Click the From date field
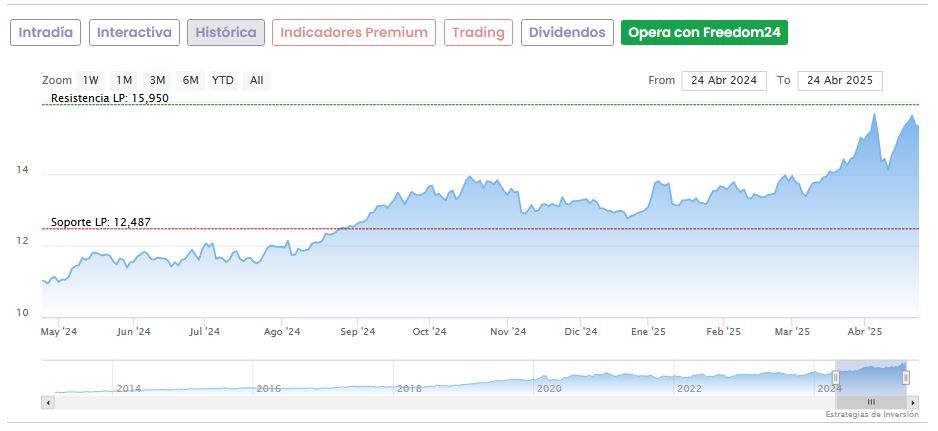938x431 pixels. [x=724, y=81]
